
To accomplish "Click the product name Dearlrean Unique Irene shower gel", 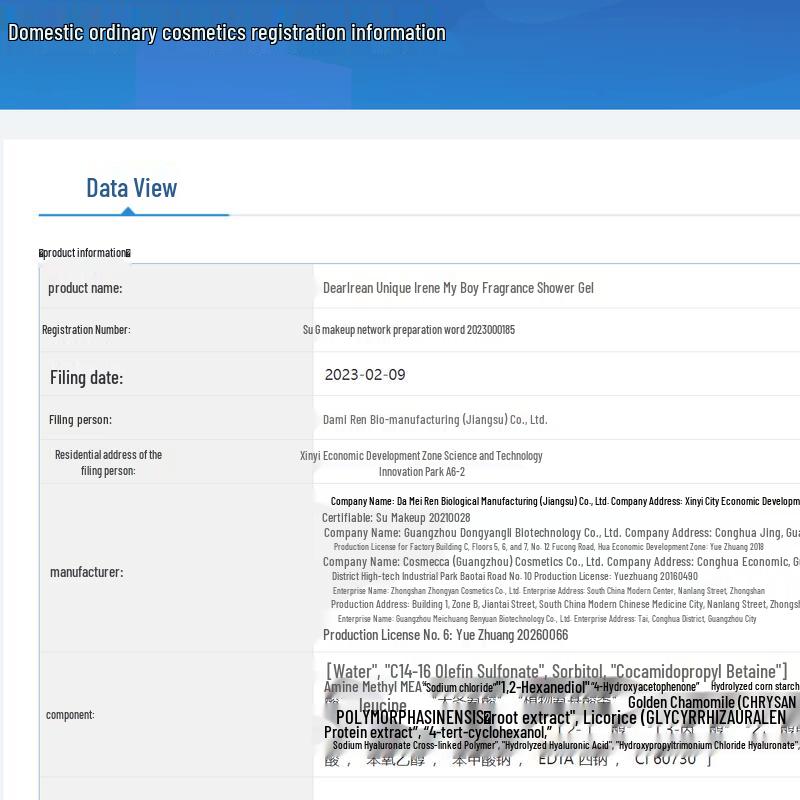I will click(x=458, y=288).
